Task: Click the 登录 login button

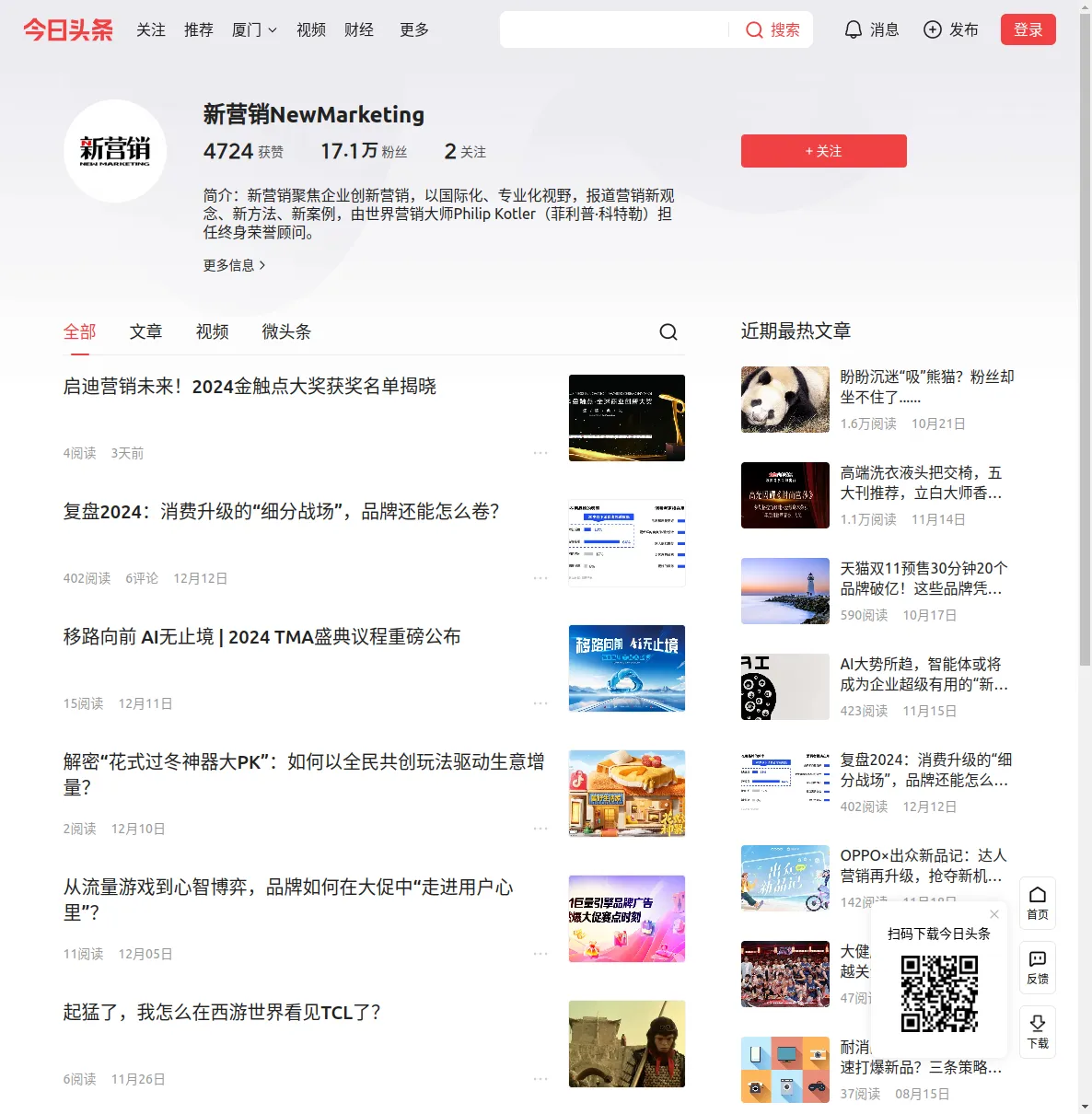Action: (x=1028, y=29)
